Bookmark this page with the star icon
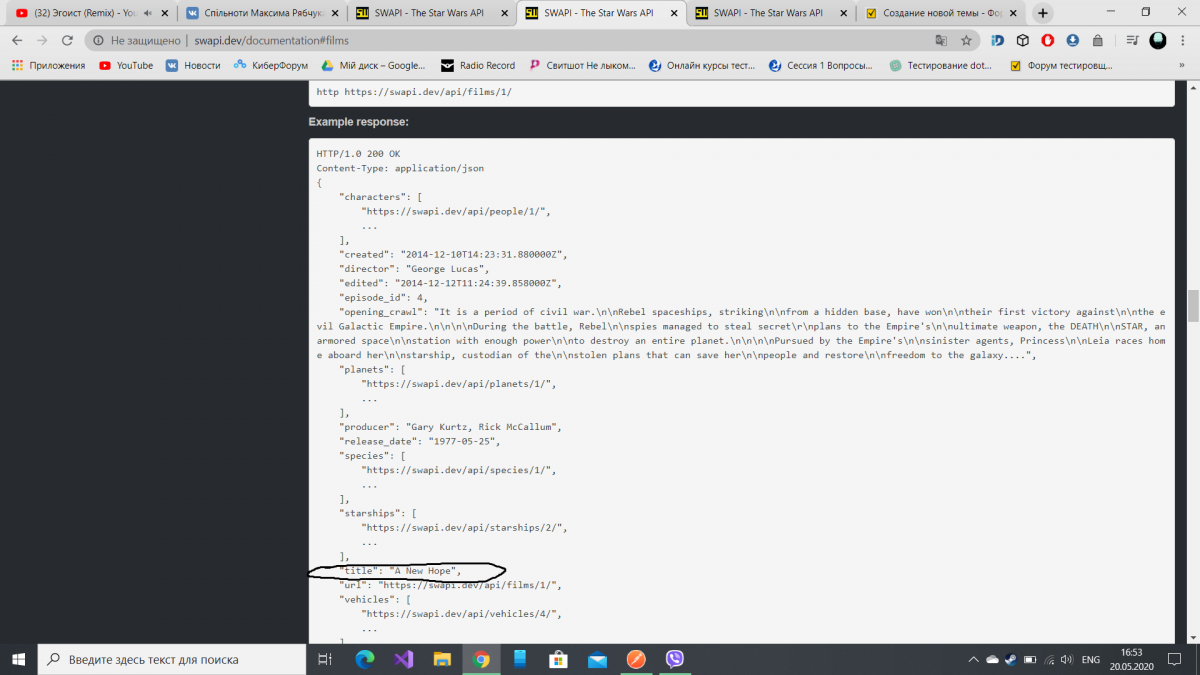Image resolution: width=1200 pixels, height=675 pixels. (966, 40)
